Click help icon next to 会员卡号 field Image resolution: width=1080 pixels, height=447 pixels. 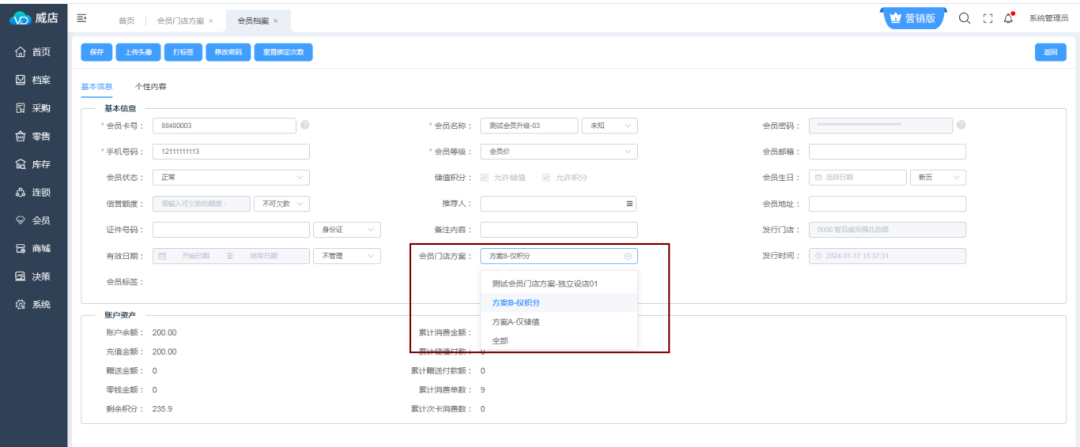click(304, 125)
